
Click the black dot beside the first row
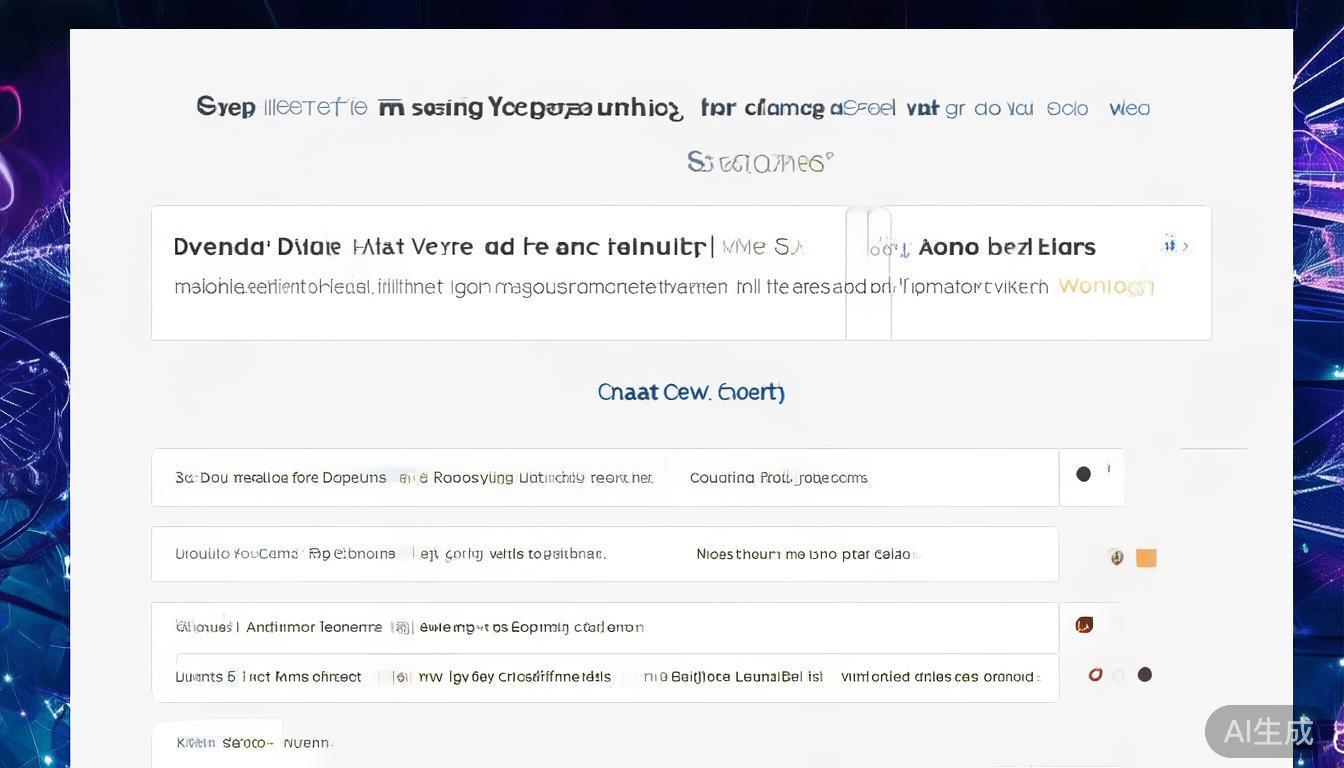tap(1083, 474)
